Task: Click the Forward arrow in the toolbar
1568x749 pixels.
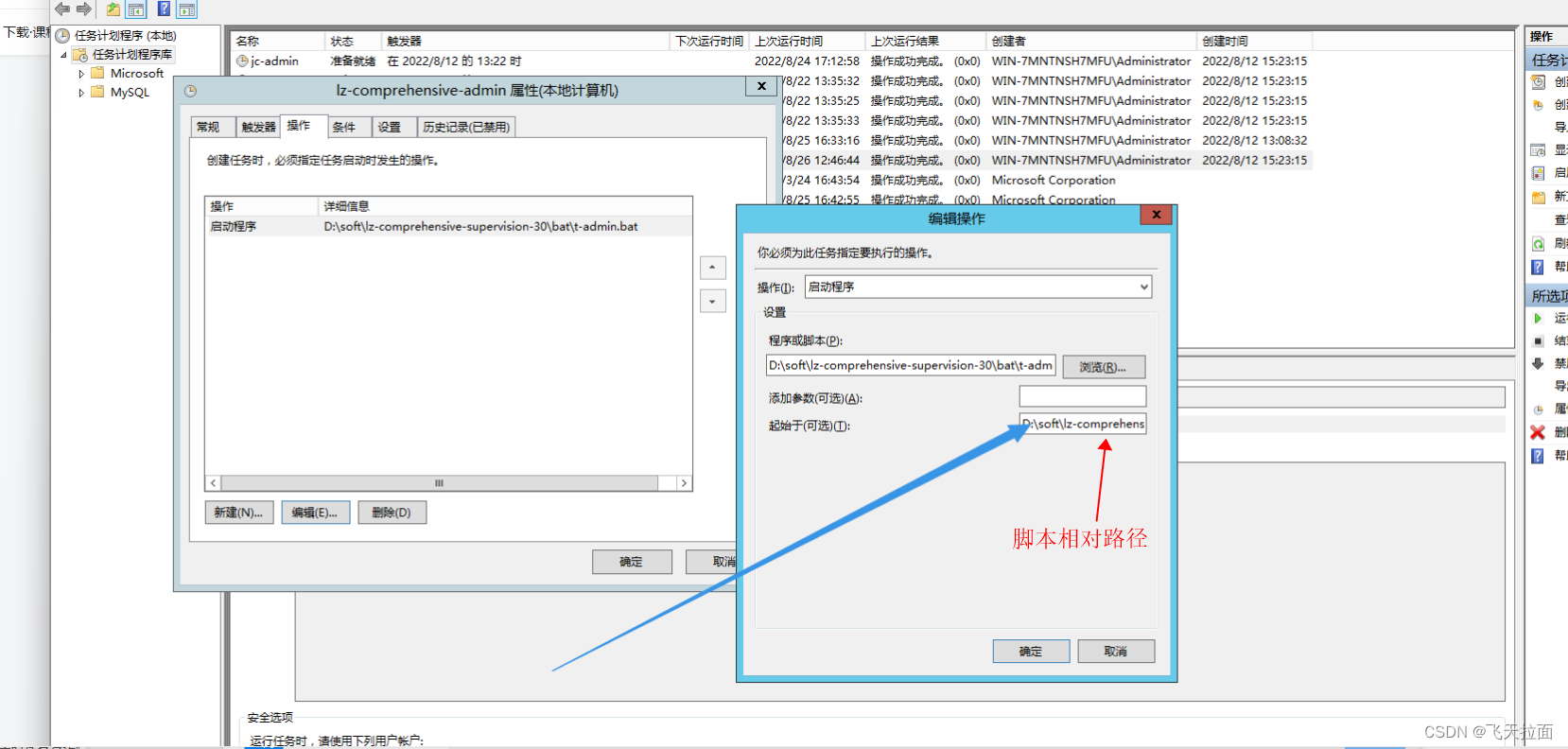Action: click(84, 9)
